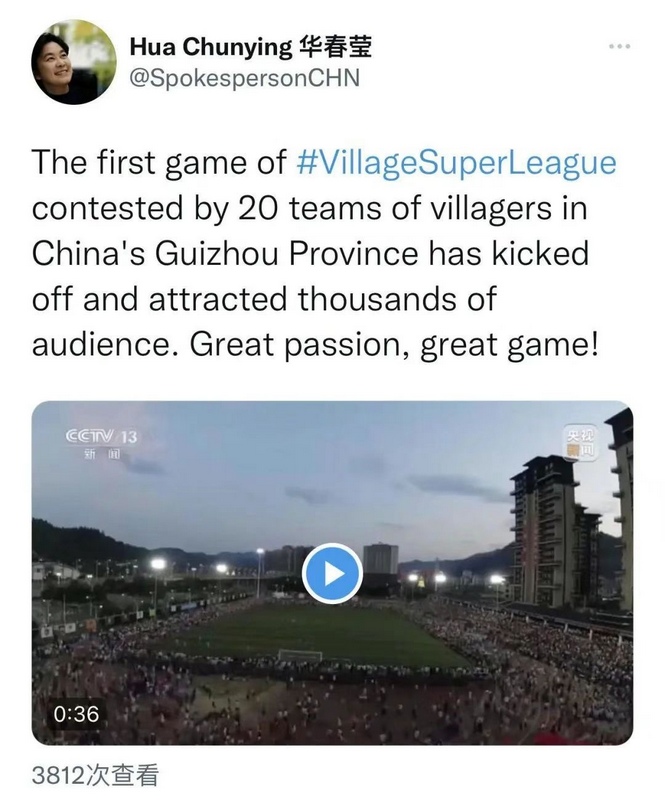665x800 pixels.
Task: Click the 3812次查看 view count
Action: (95, 775)
